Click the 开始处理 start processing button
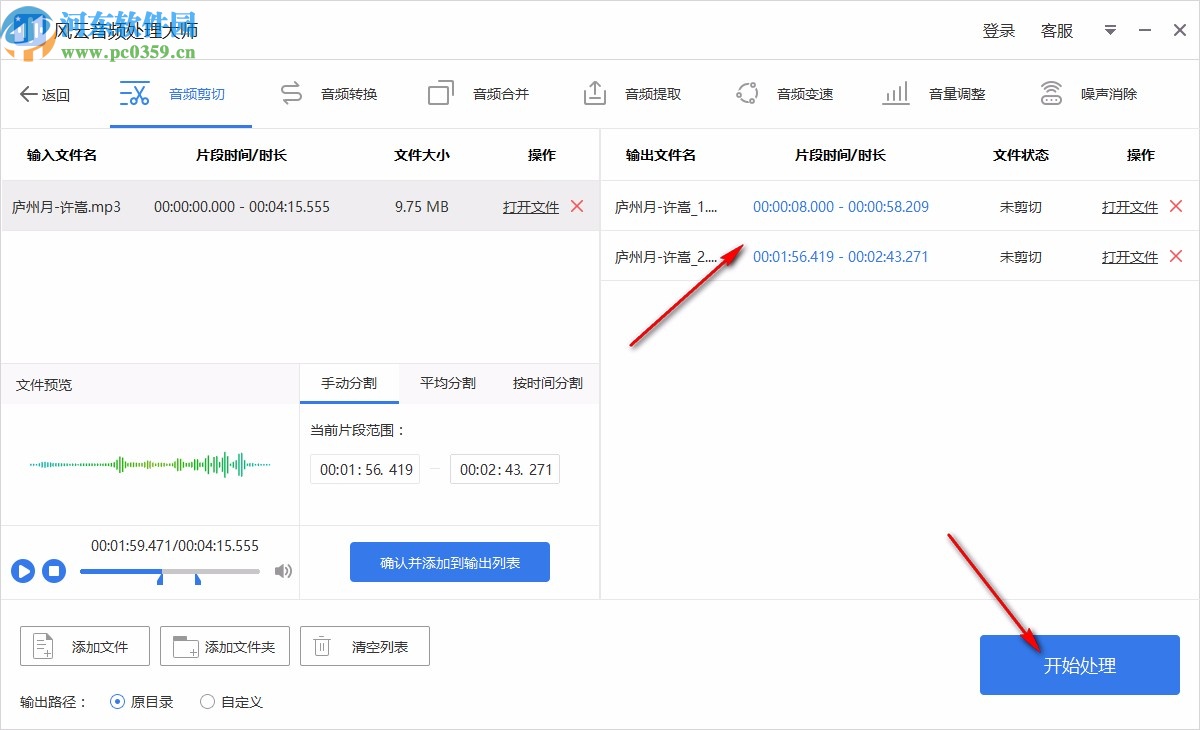Viewport: 1200px width, 730px height. click(x=1079, y=665)
